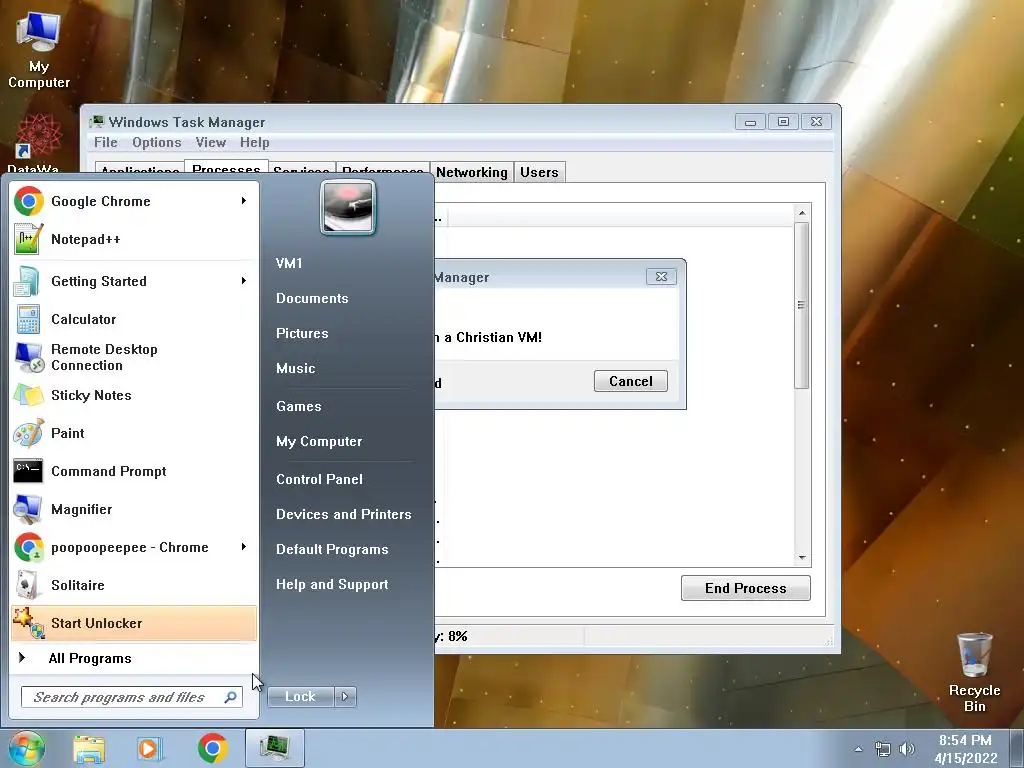Show hidden tray icons arrow
The width and height of the screenshot is (1024, 768).
[859, 749]
